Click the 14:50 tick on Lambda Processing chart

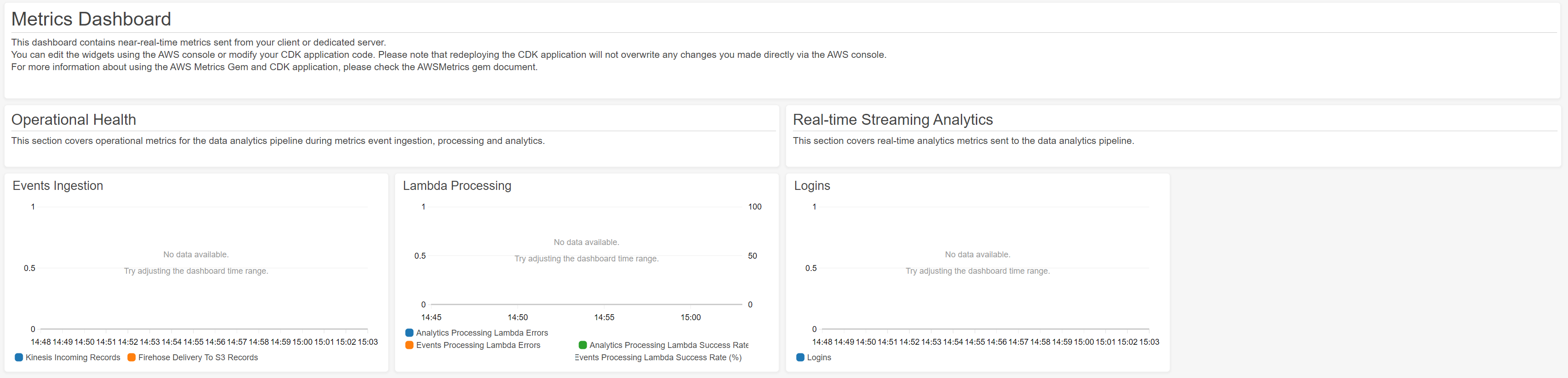click(518, 317)
